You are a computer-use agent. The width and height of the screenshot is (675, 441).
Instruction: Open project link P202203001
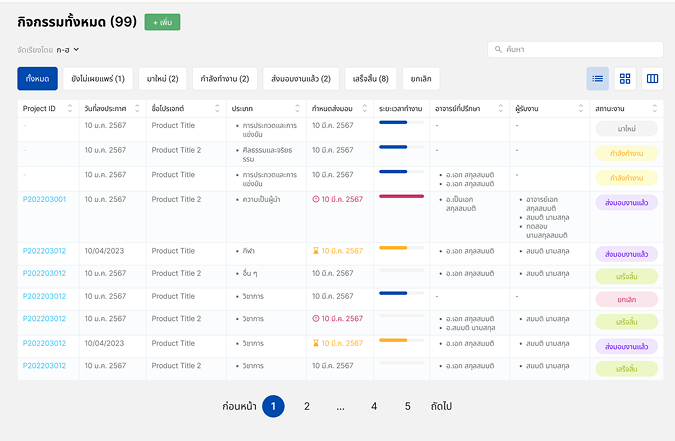click(44, 199)
